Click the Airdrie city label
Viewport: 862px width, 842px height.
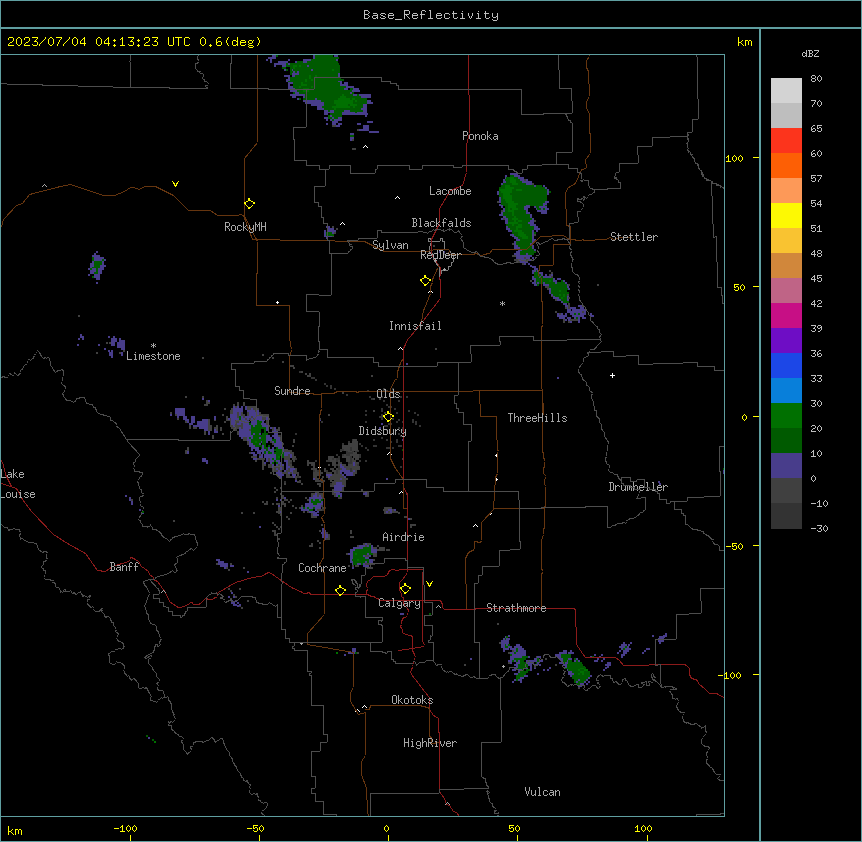403,537
